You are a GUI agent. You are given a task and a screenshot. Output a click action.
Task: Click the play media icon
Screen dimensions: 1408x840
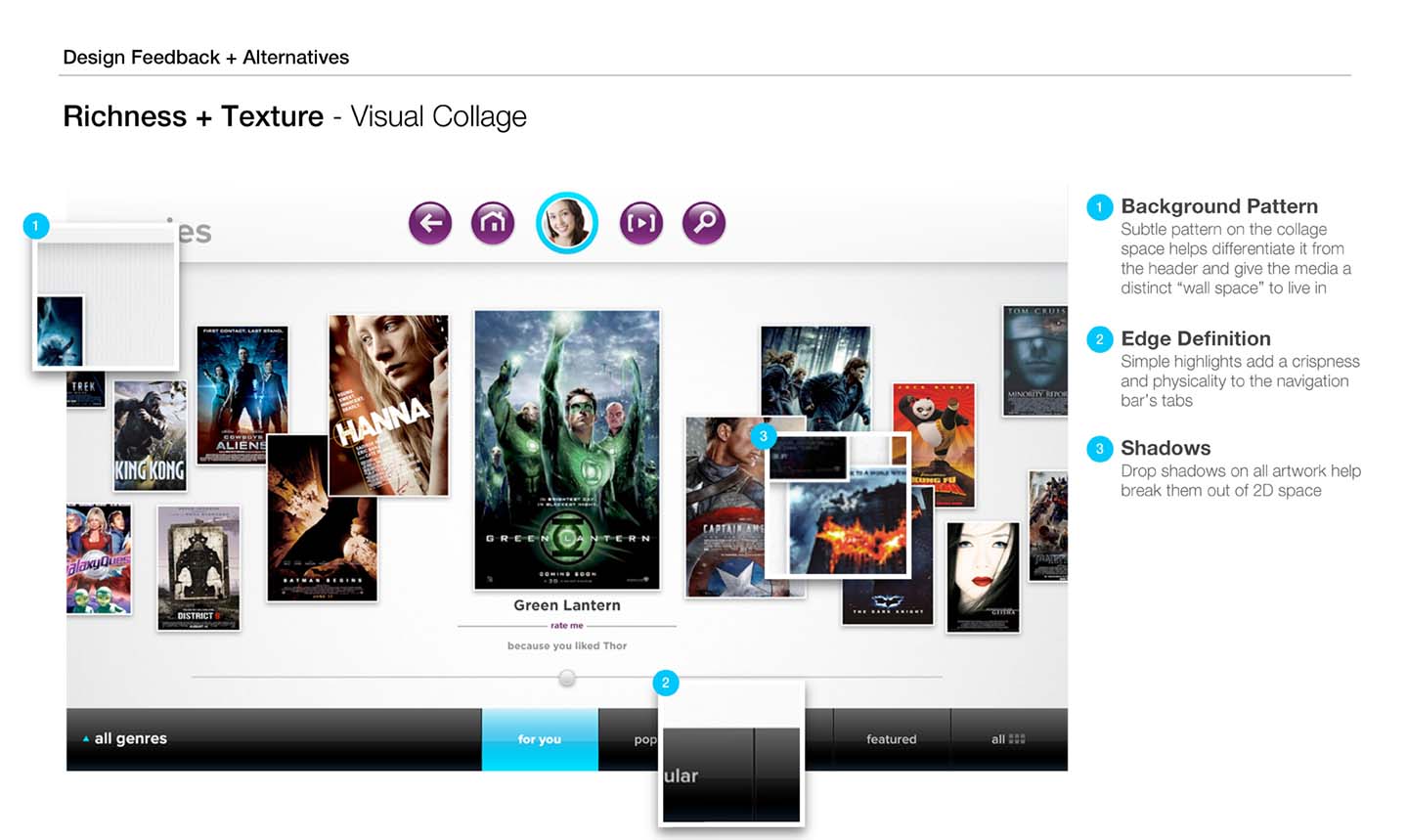point(641,224)
